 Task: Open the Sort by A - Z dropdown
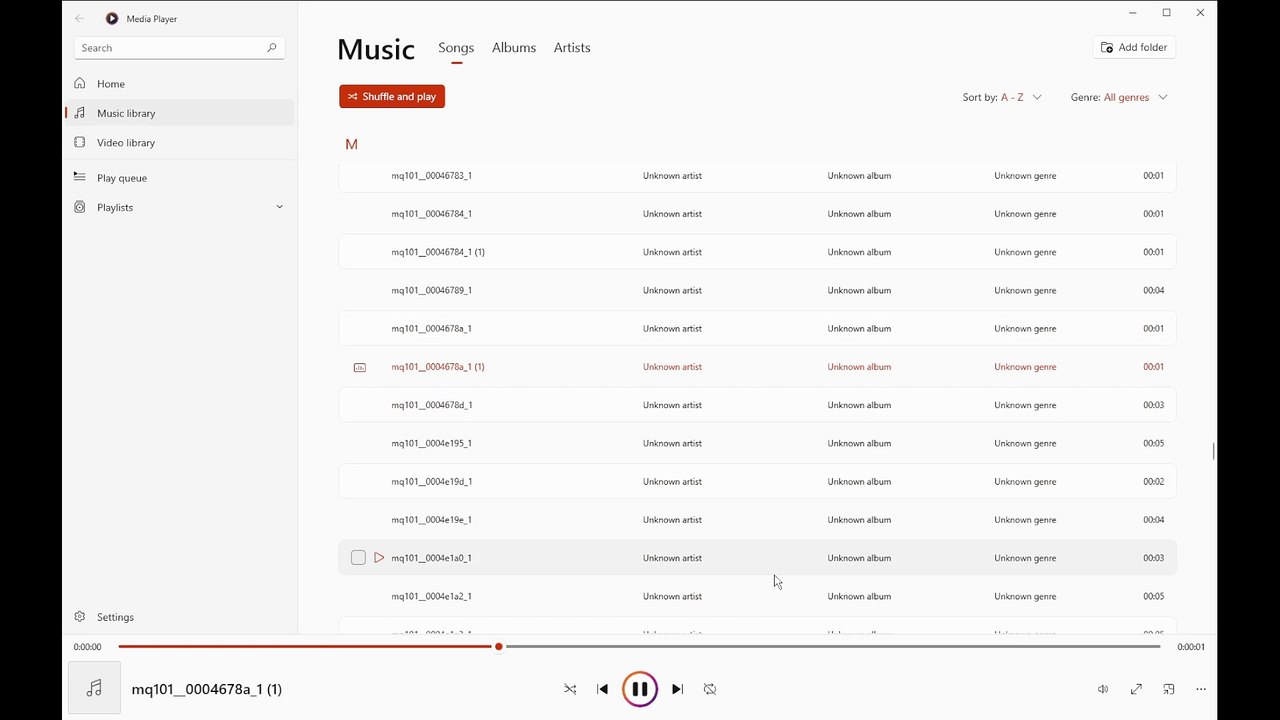(x=1002, y=97)
